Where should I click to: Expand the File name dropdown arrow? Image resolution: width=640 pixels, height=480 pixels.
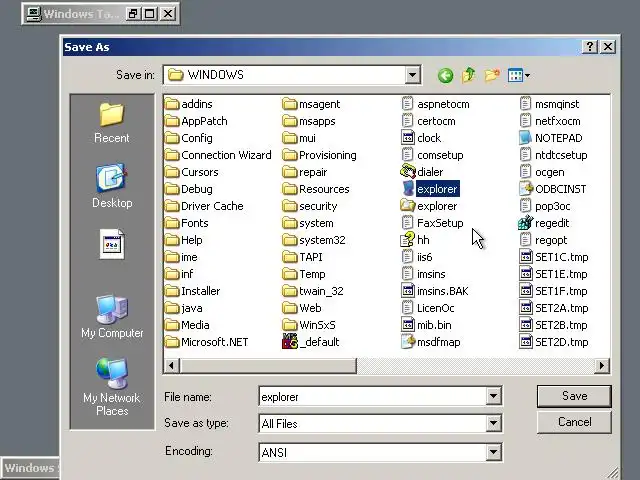coord(493,396)
